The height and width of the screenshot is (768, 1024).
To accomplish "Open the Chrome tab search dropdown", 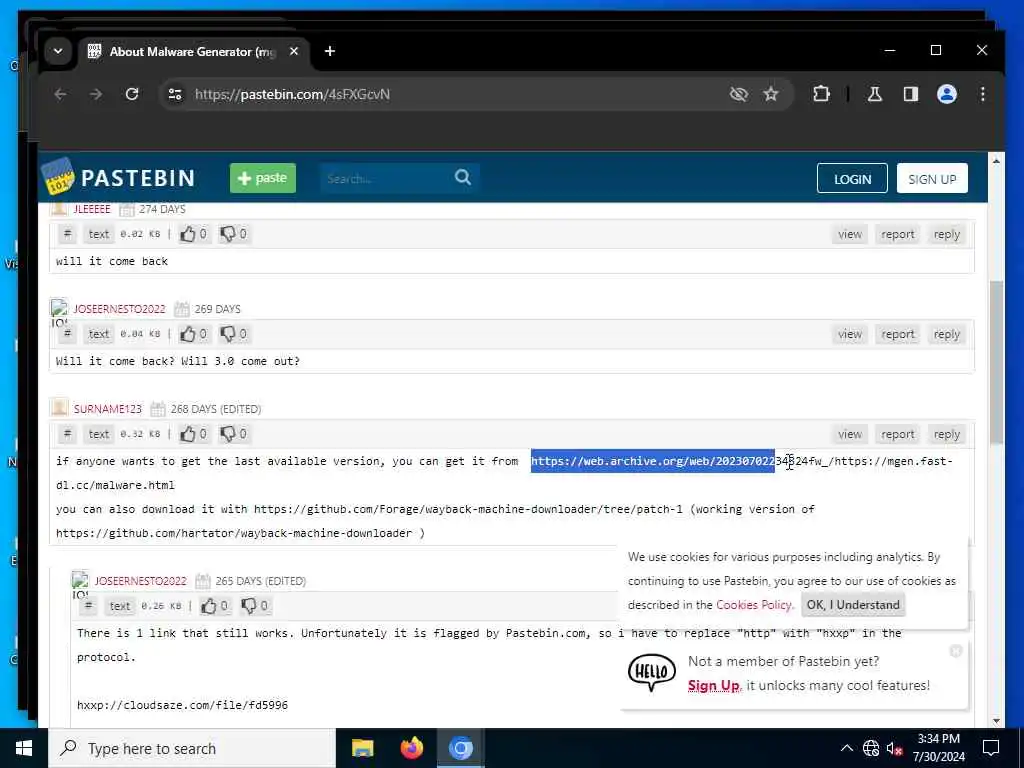I will click(58, 51).
